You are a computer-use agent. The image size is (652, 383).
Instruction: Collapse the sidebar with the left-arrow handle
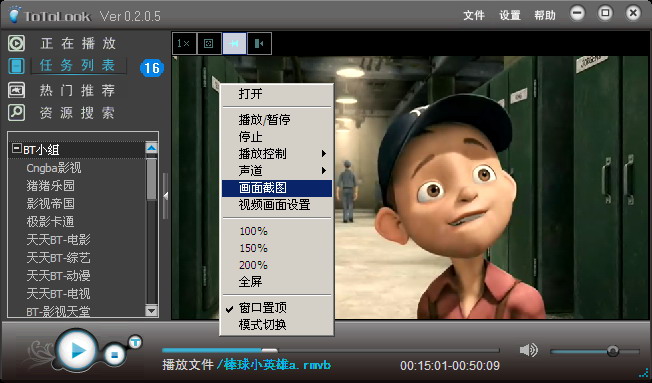coord(165,196)
